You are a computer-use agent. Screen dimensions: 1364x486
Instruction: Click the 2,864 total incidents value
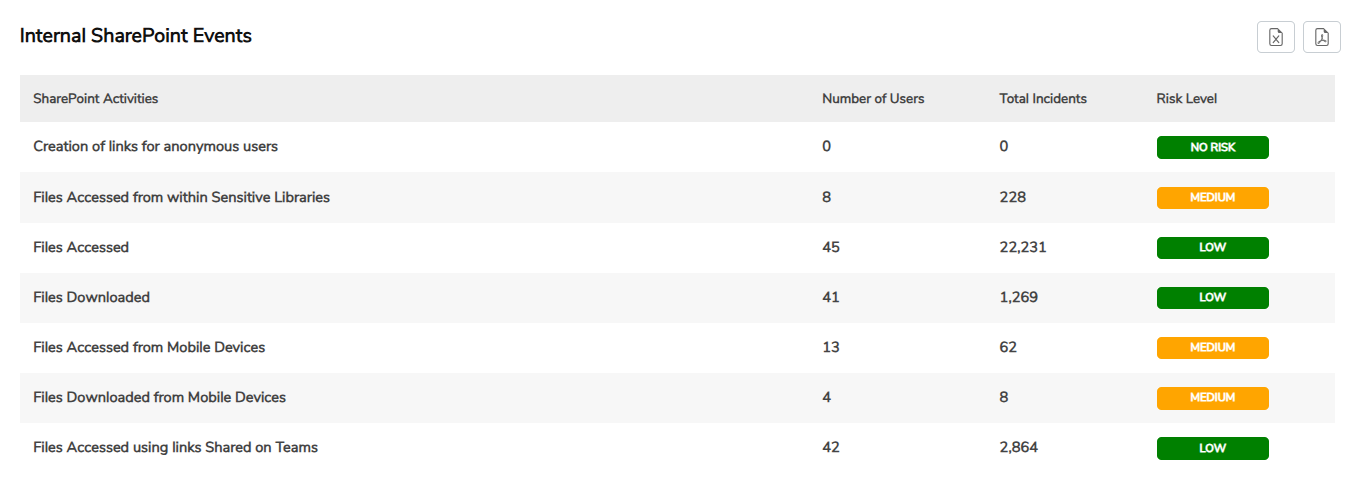pos(1018,448)
